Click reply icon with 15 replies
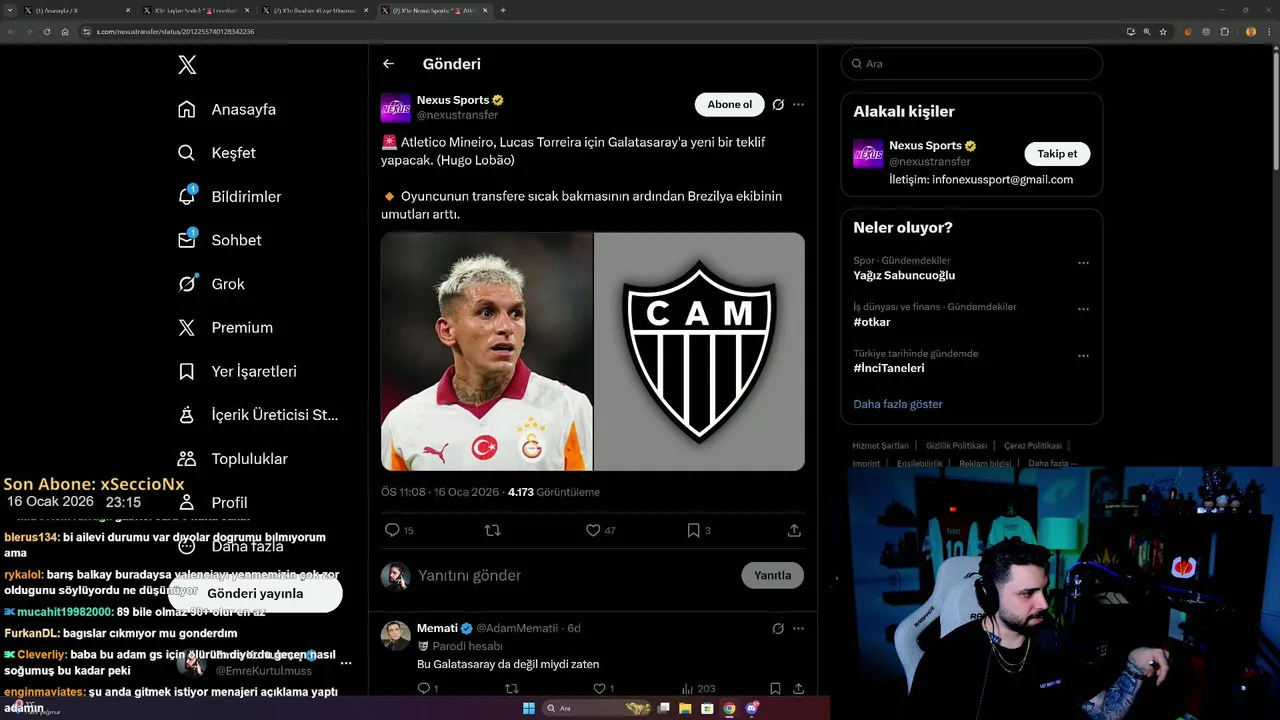Screen dimensions: 1280x720 coord(399,530)
